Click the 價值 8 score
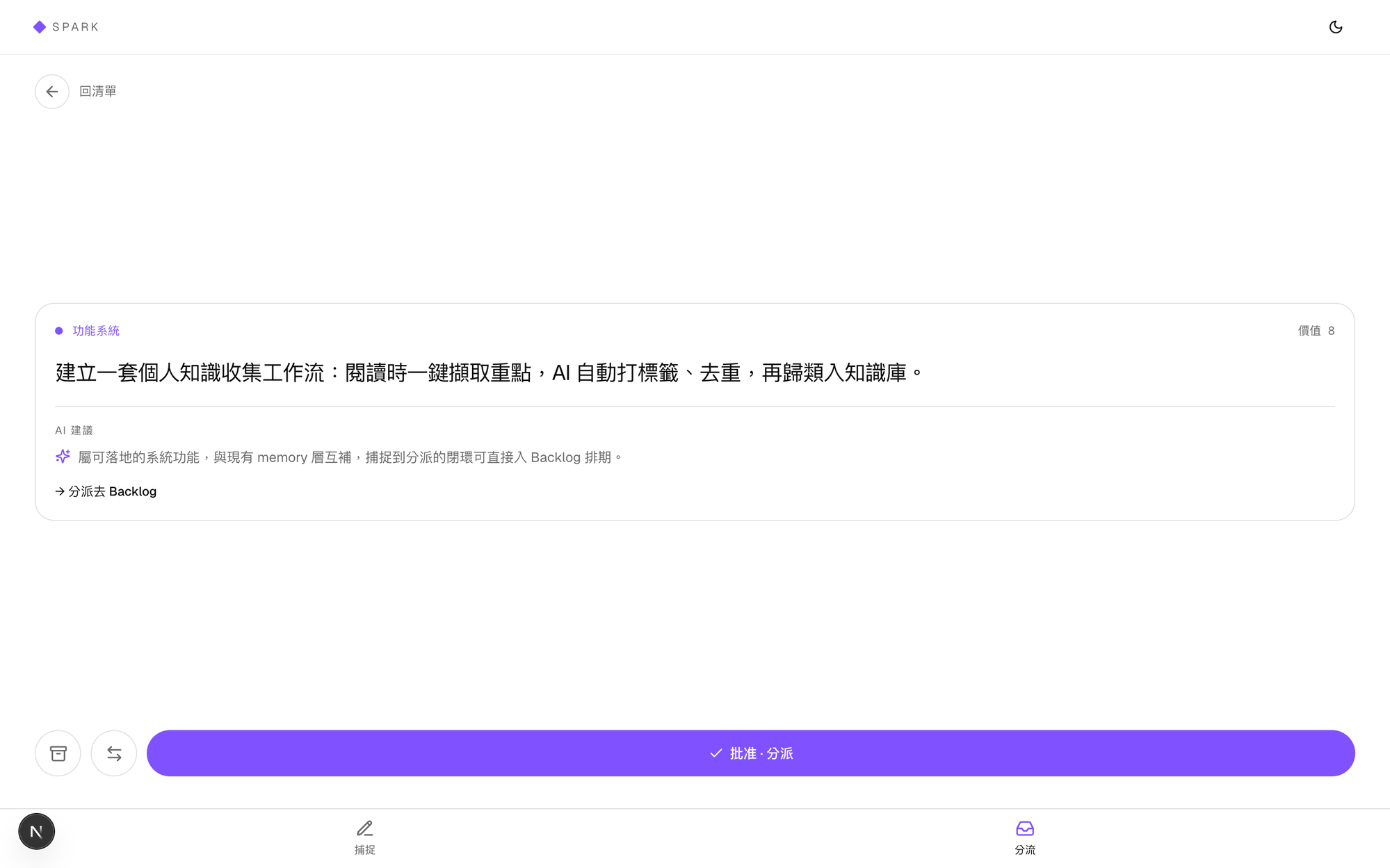1390x868 pixels. [x=1316, y=331]
